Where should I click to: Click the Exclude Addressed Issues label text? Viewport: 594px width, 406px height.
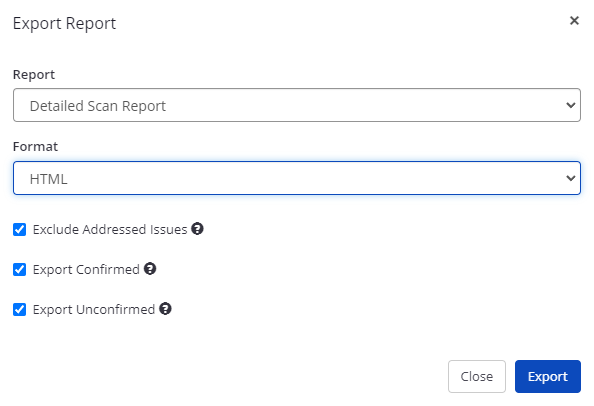point(110,230)
